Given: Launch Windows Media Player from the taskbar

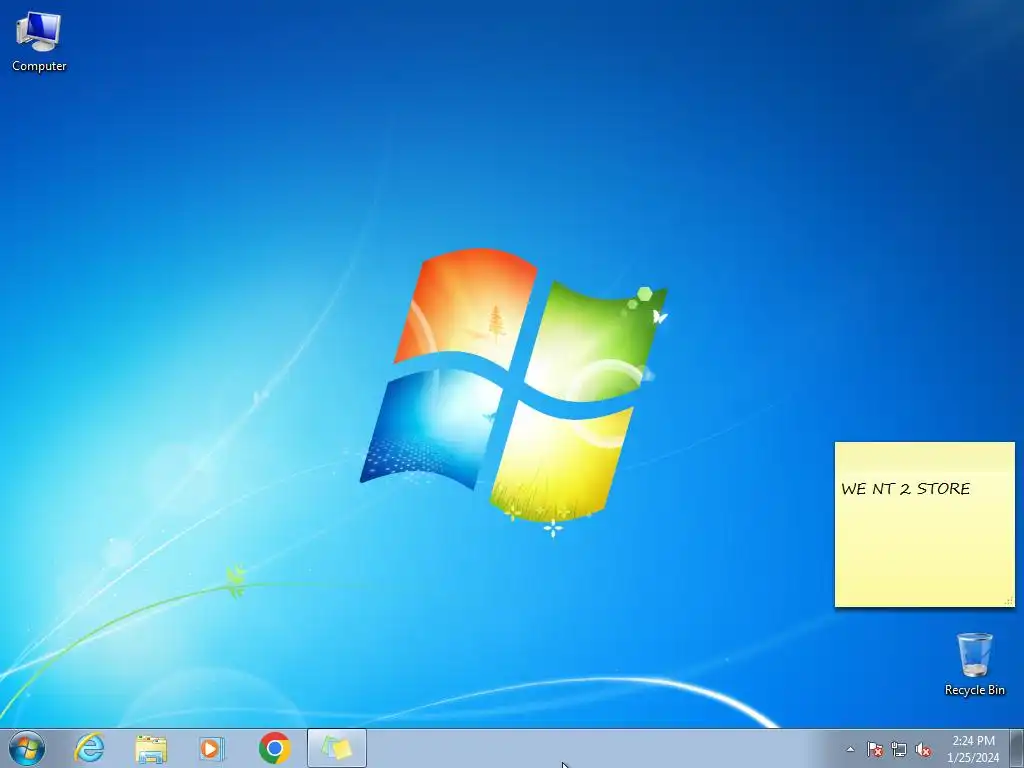Looking at the screenshot, I should pos(212,749).
